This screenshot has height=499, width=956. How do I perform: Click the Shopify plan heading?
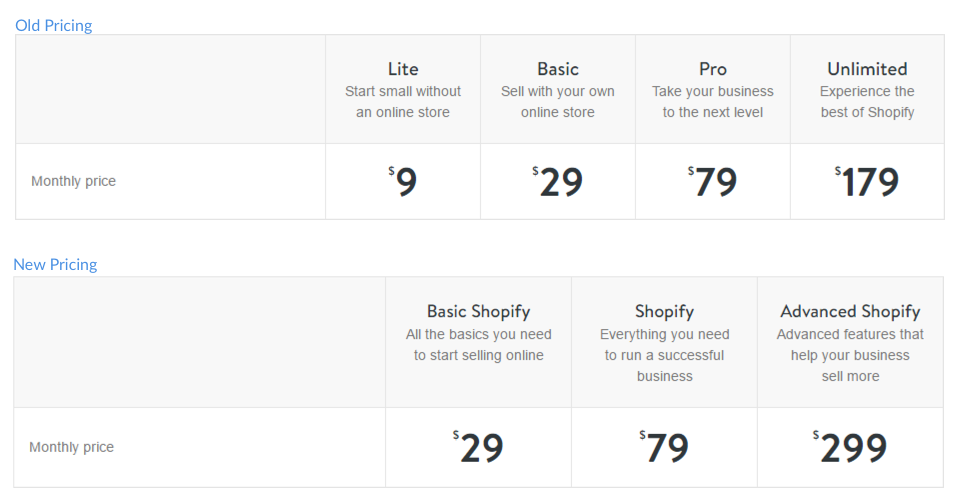click(664, 311)
